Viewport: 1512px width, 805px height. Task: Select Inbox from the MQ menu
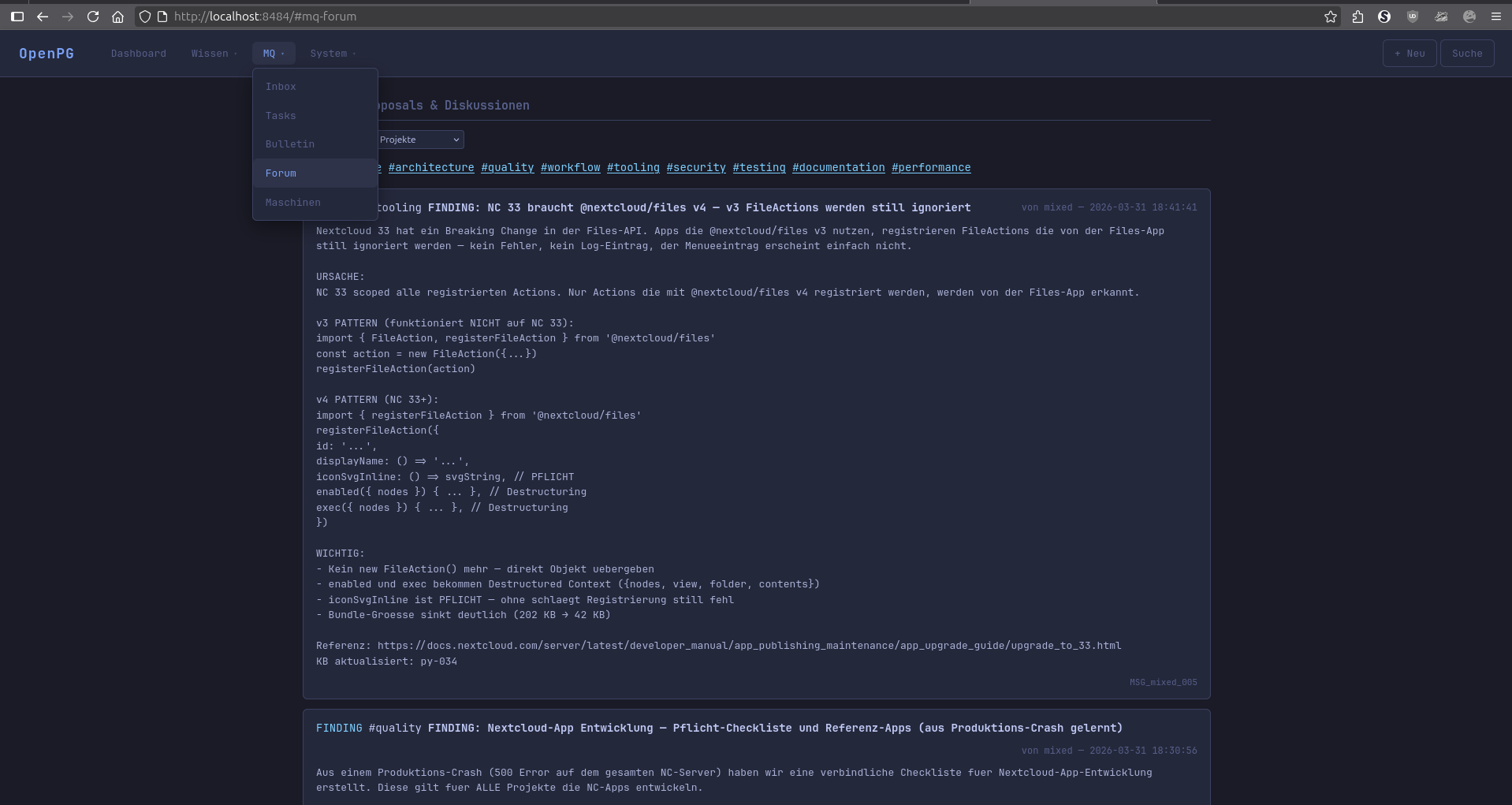pyautogui.click(x=281, y=87)
